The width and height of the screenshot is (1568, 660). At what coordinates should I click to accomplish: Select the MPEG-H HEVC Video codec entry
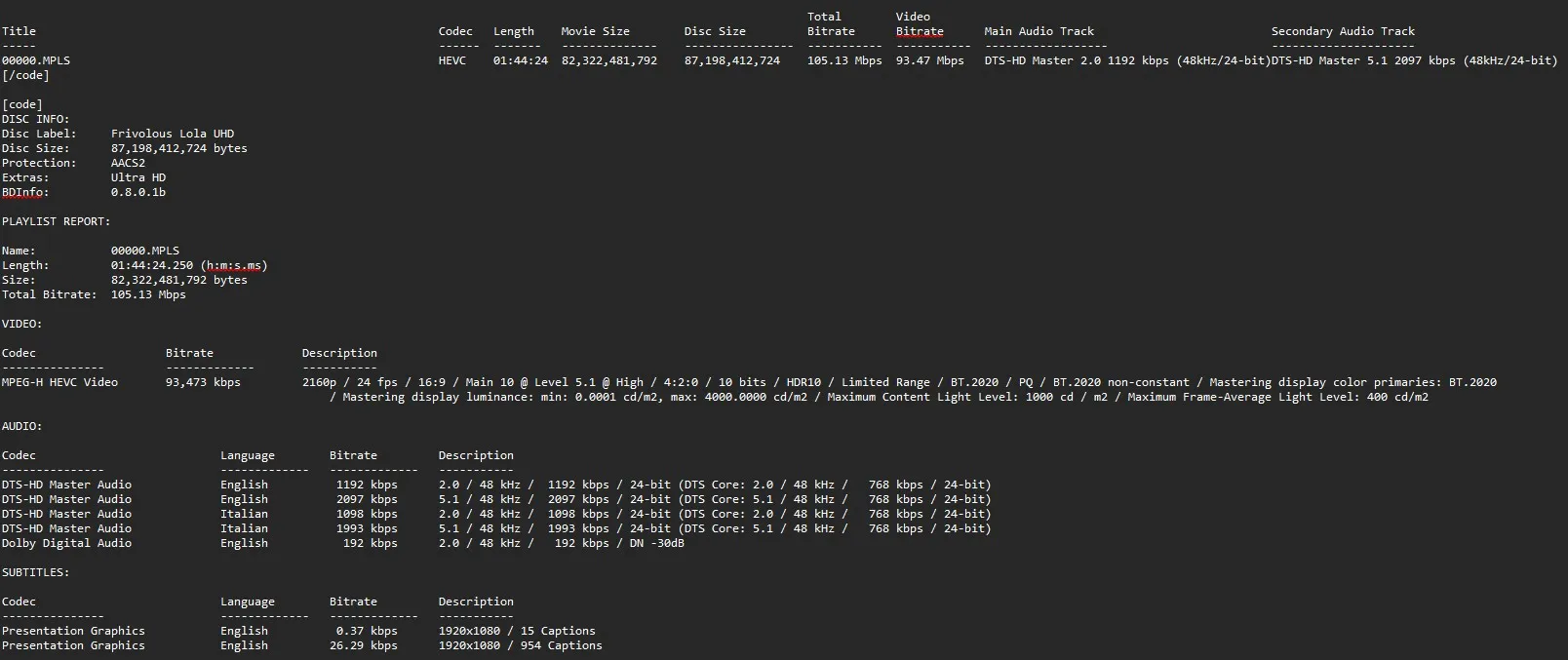tap(59, 382)
